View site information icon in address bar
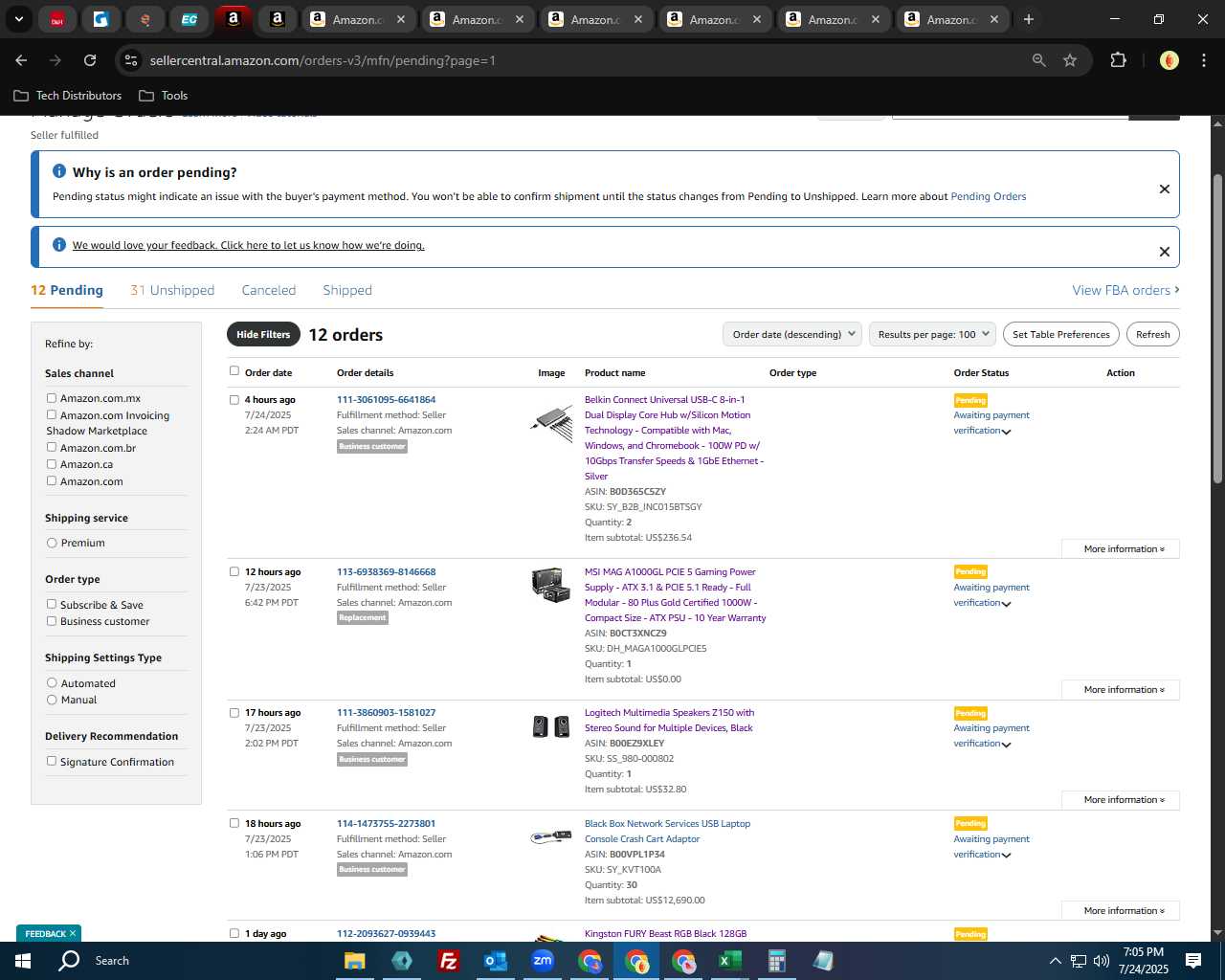 [131, 60]
